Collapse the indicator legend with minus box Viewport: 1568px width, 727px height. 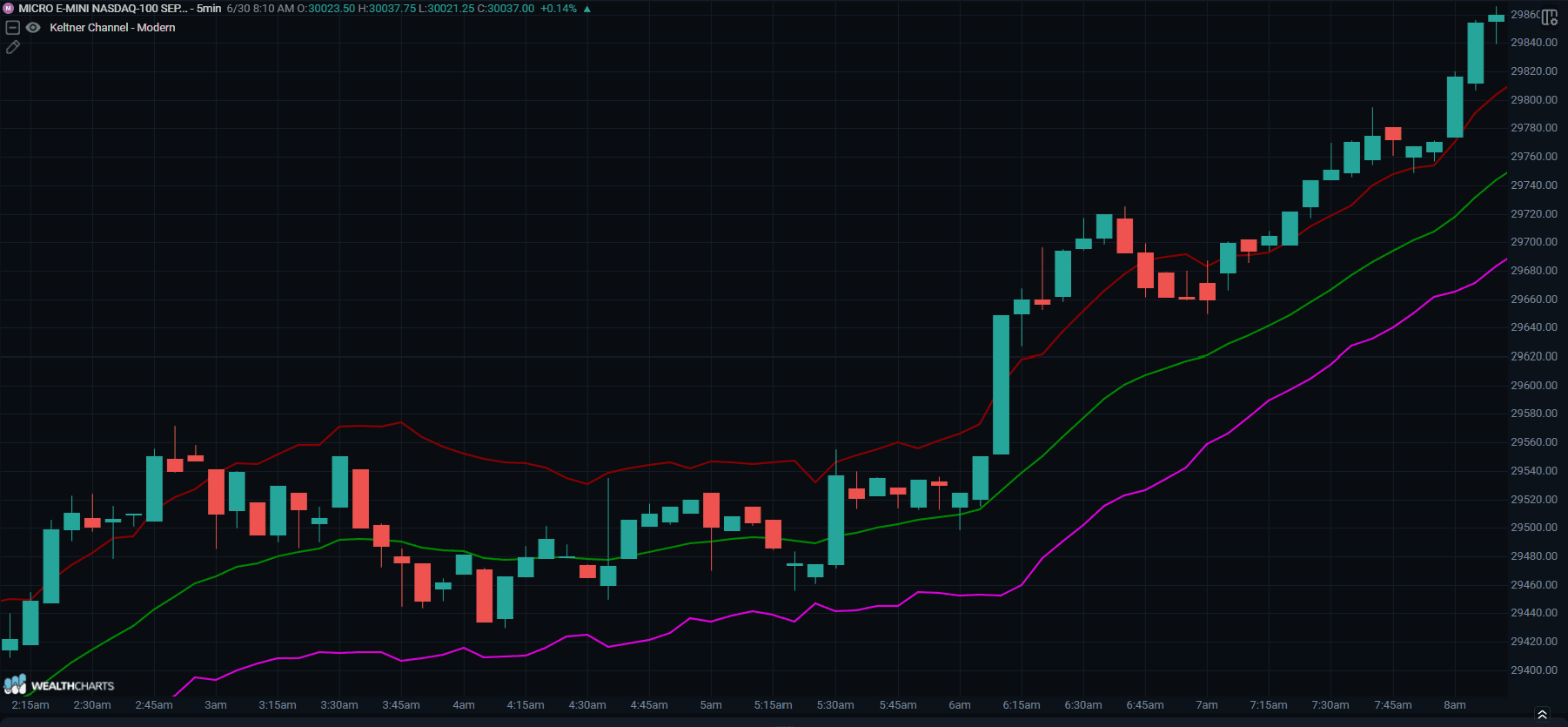[13, 28]
